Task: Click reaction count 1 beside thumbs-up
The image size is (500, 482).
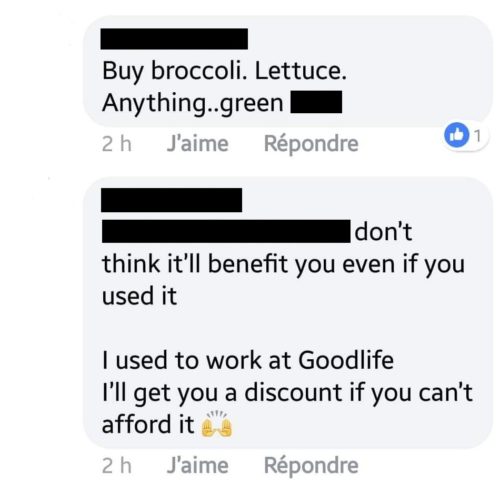Action: pyautogui.click(x=478, y=136)
